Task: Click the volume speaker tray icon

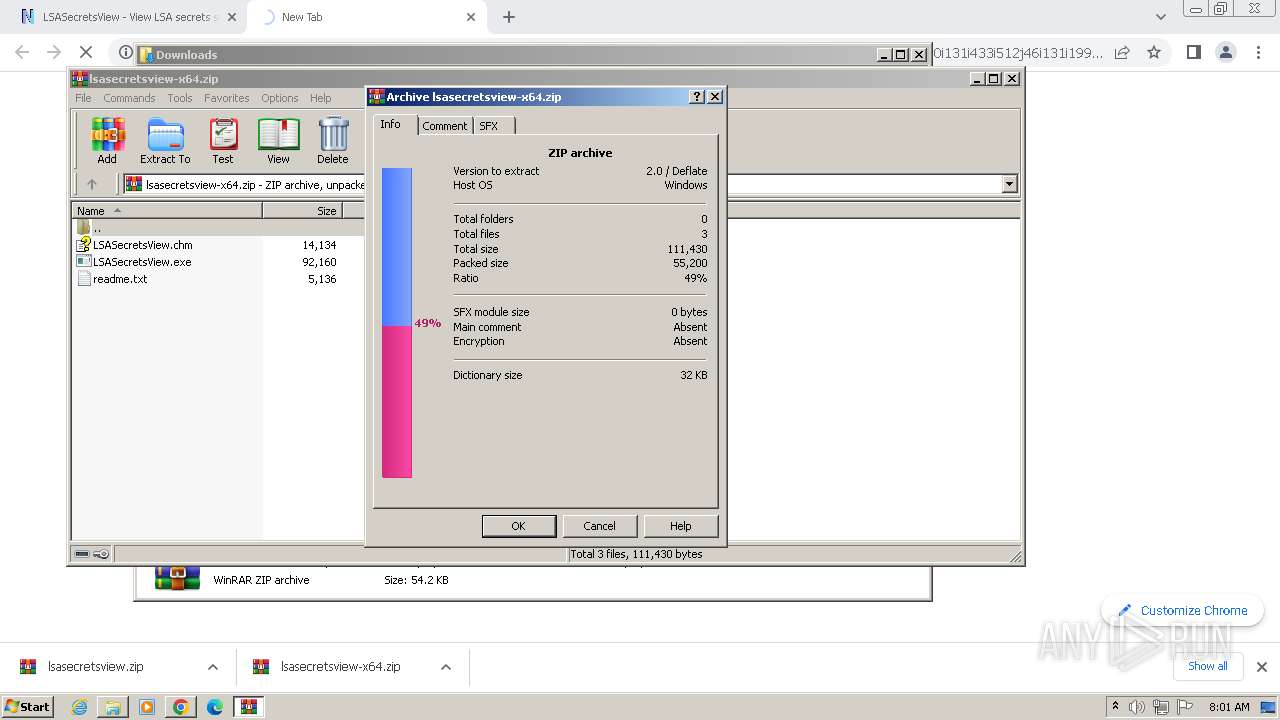Action: click(x=1137, y=707)
